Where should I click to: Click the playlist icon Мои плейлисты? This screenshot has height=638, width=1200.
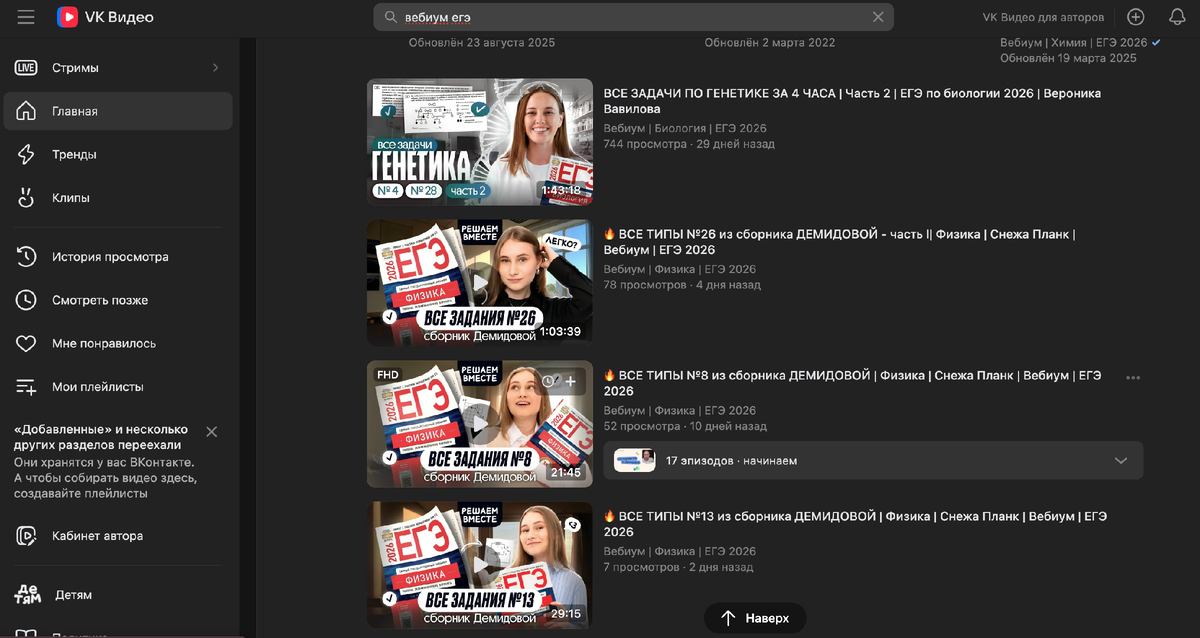point(26,387)
